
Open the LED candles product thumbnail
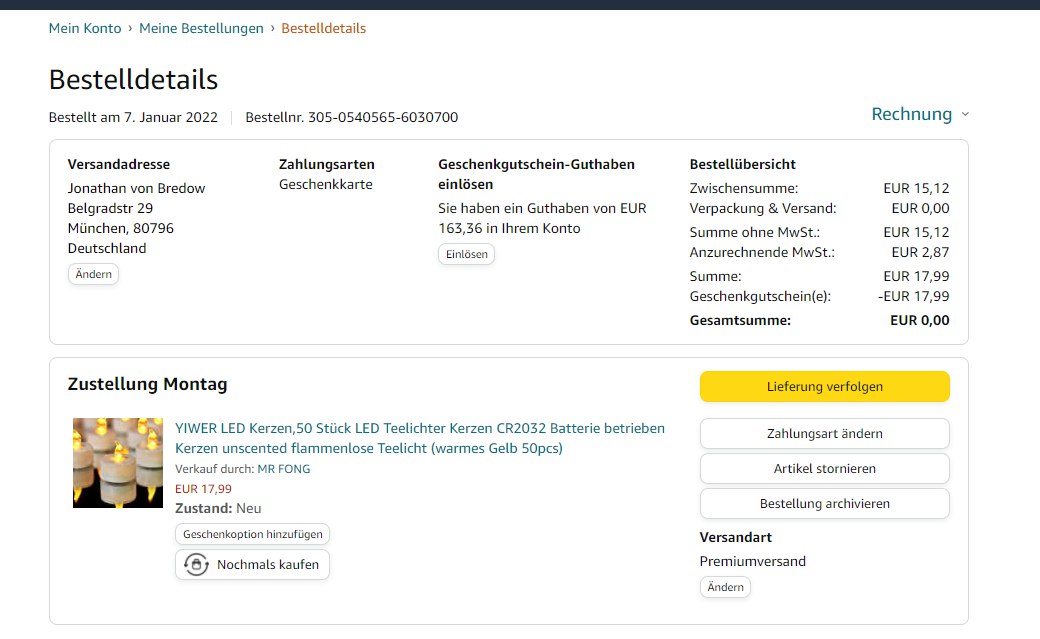click(x=118, y=462)
